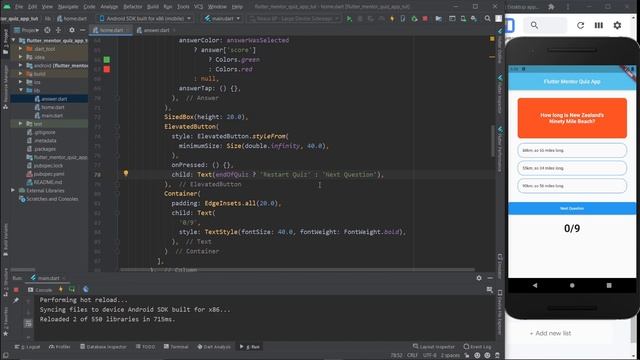Tap the emulator Recents square button
The width and height of the screenshot is (640, 360).
tap(609, 285)
